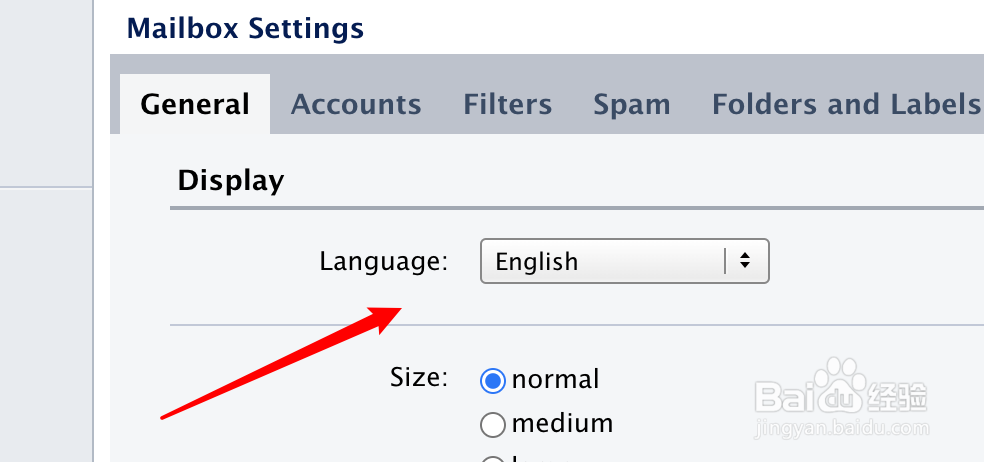Click the 'Language:' field label

click(x=383, y=262)
